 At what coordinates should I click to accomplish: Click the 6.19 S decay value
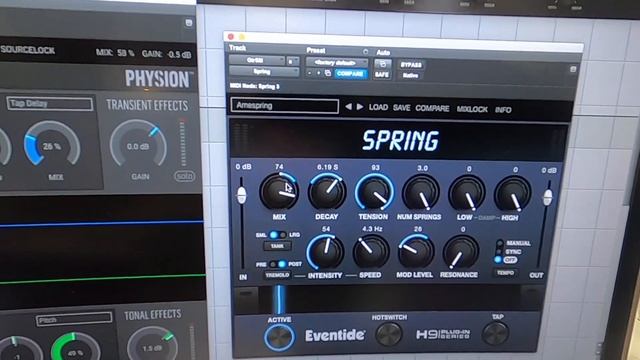pos(327,167)
